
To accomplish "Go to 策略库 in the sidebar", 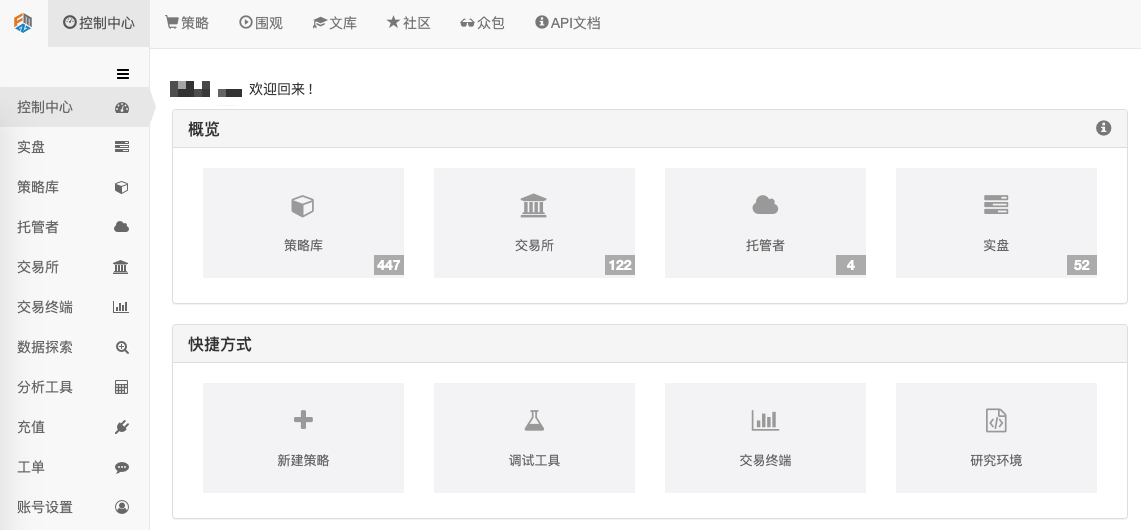I will click(x=74, y=187).
